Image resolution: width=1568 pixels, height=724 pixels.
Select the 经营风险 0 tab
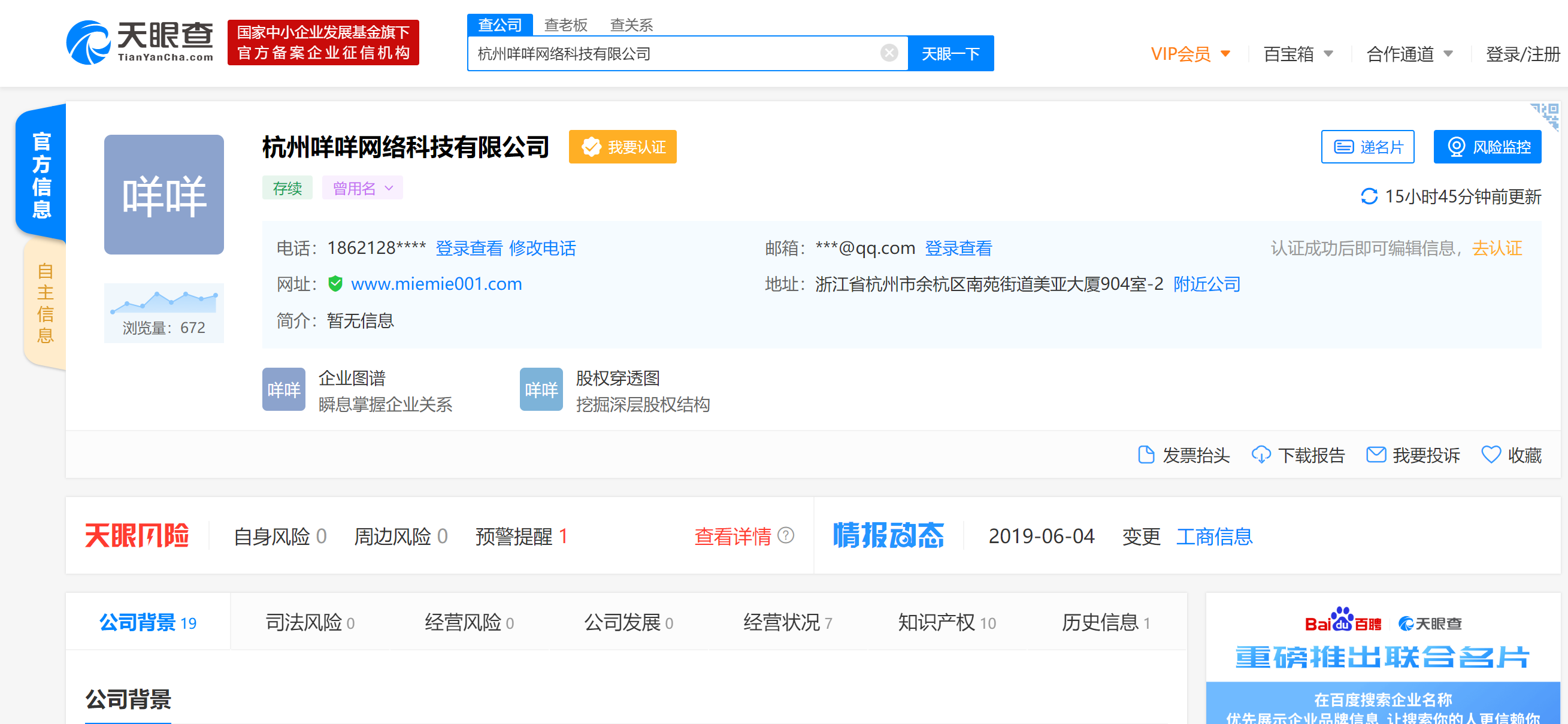[x=470, y=622]
